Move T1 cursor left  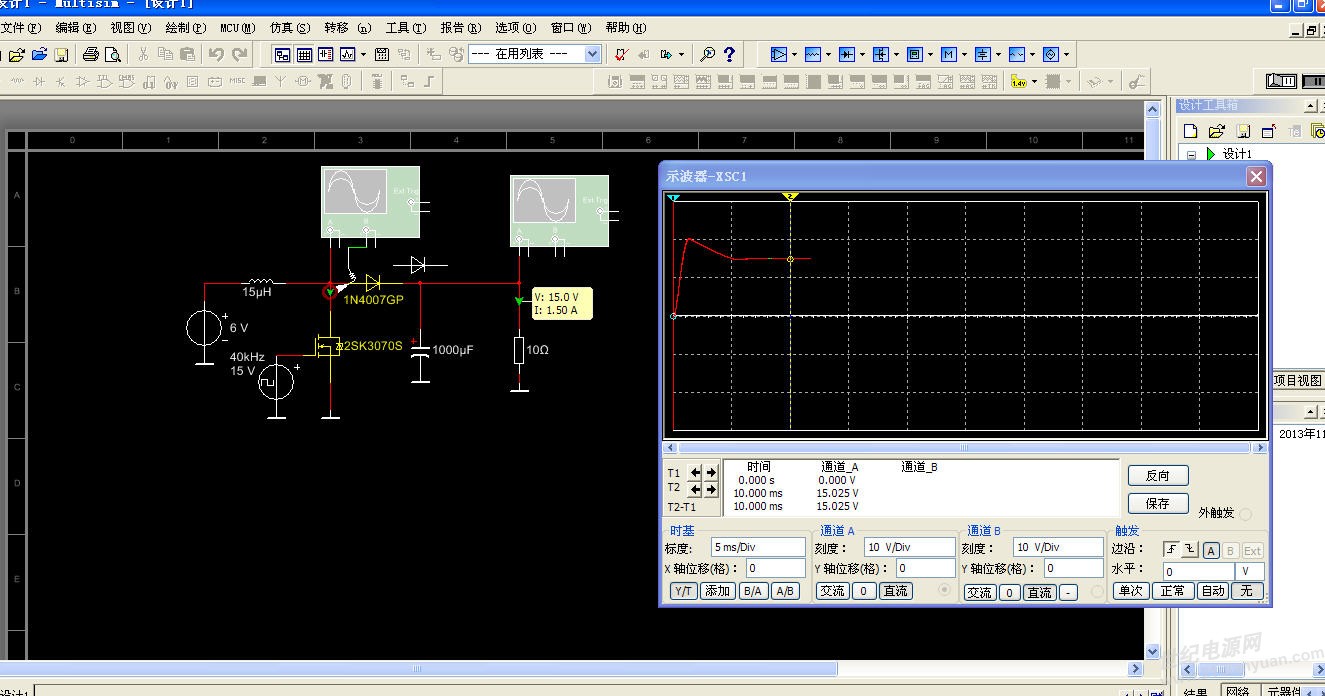pyautogui.click(x=696, y=472)
